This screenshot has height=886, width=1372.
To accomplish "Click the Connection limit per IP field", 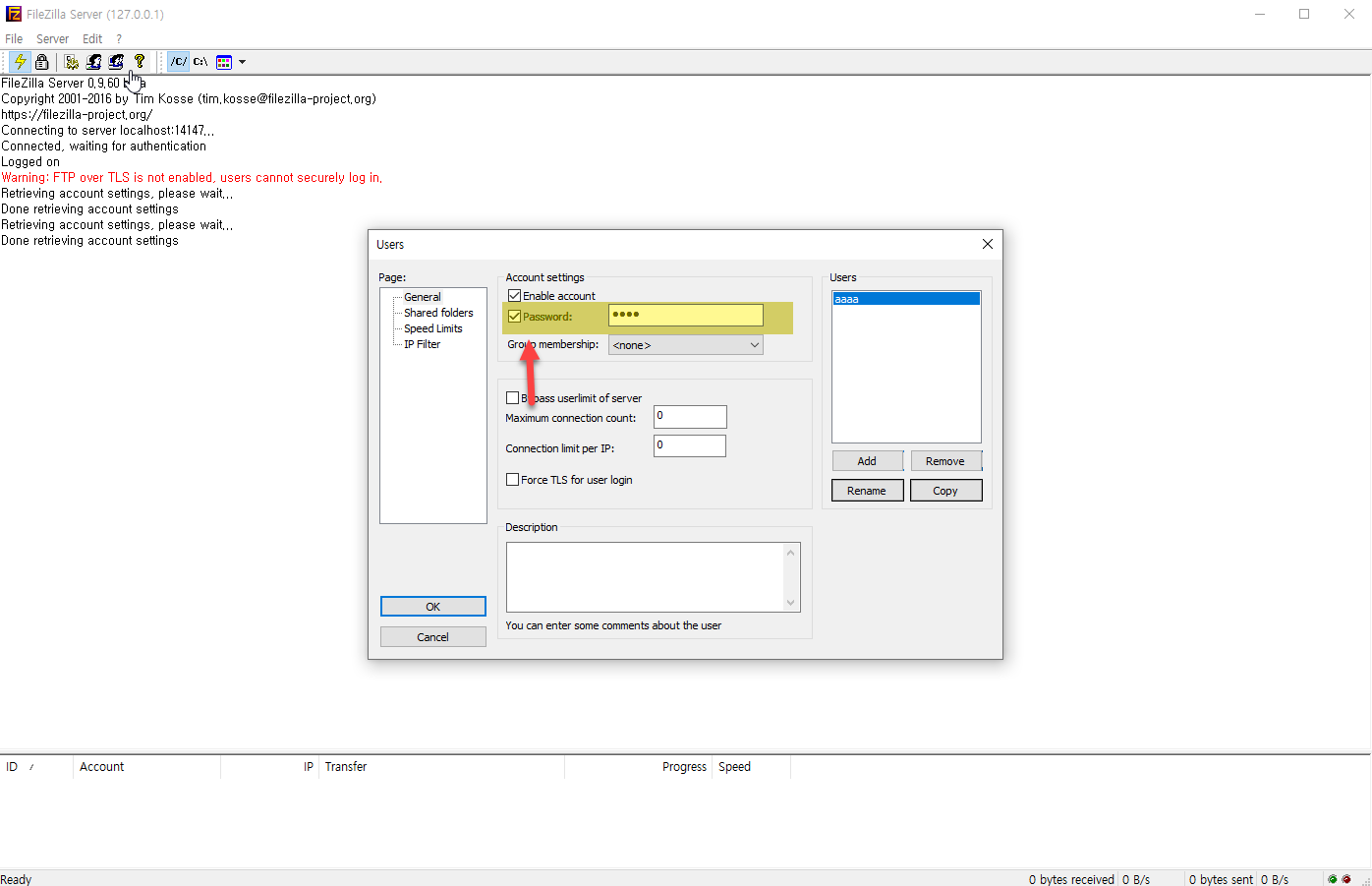I will [690, 445].
